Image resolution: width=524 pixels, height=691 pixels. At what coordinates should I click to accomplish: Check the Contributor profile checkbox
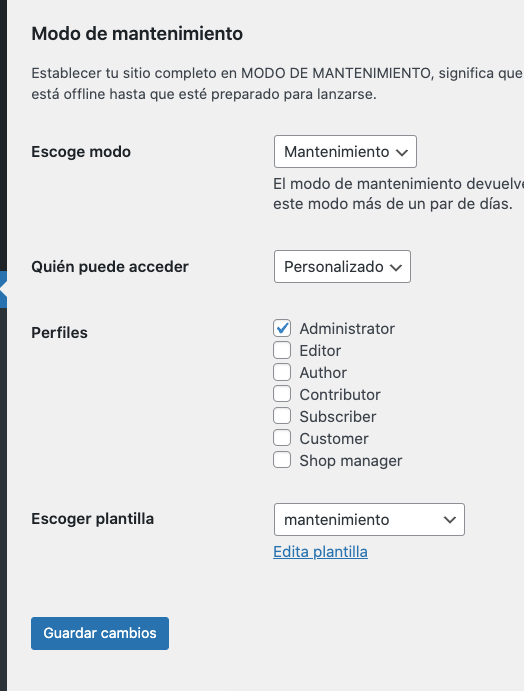(282, 394)
